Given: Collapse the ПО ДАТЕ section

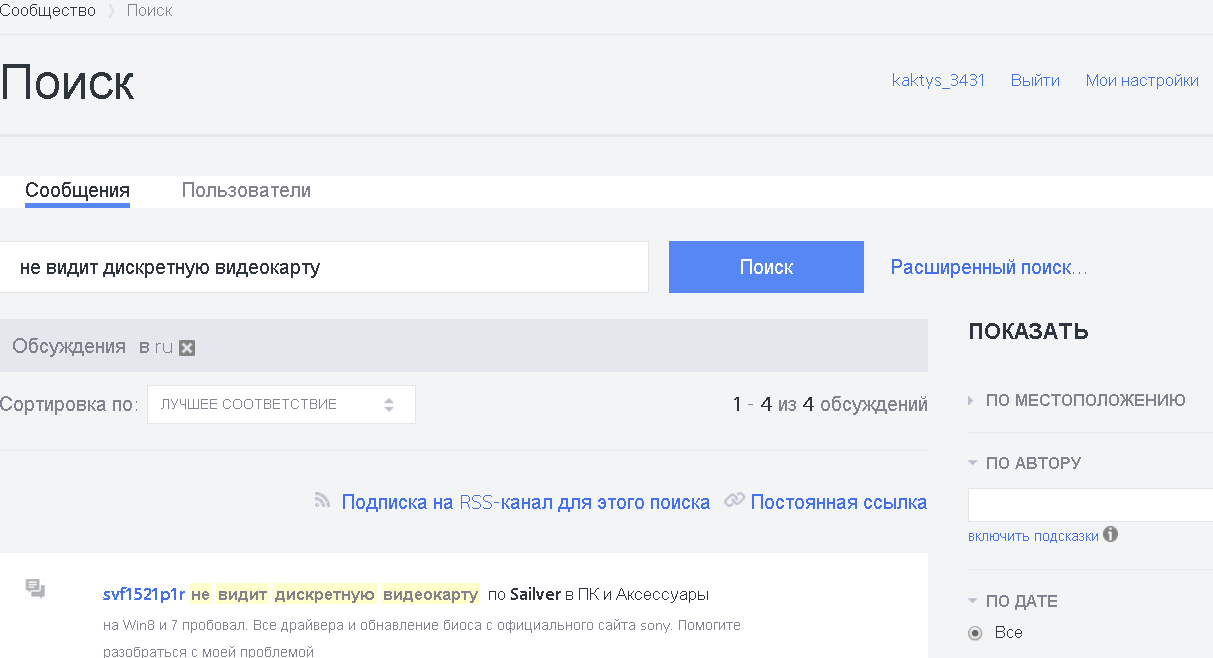Looking at the screenshot, I should coord(971,601).
